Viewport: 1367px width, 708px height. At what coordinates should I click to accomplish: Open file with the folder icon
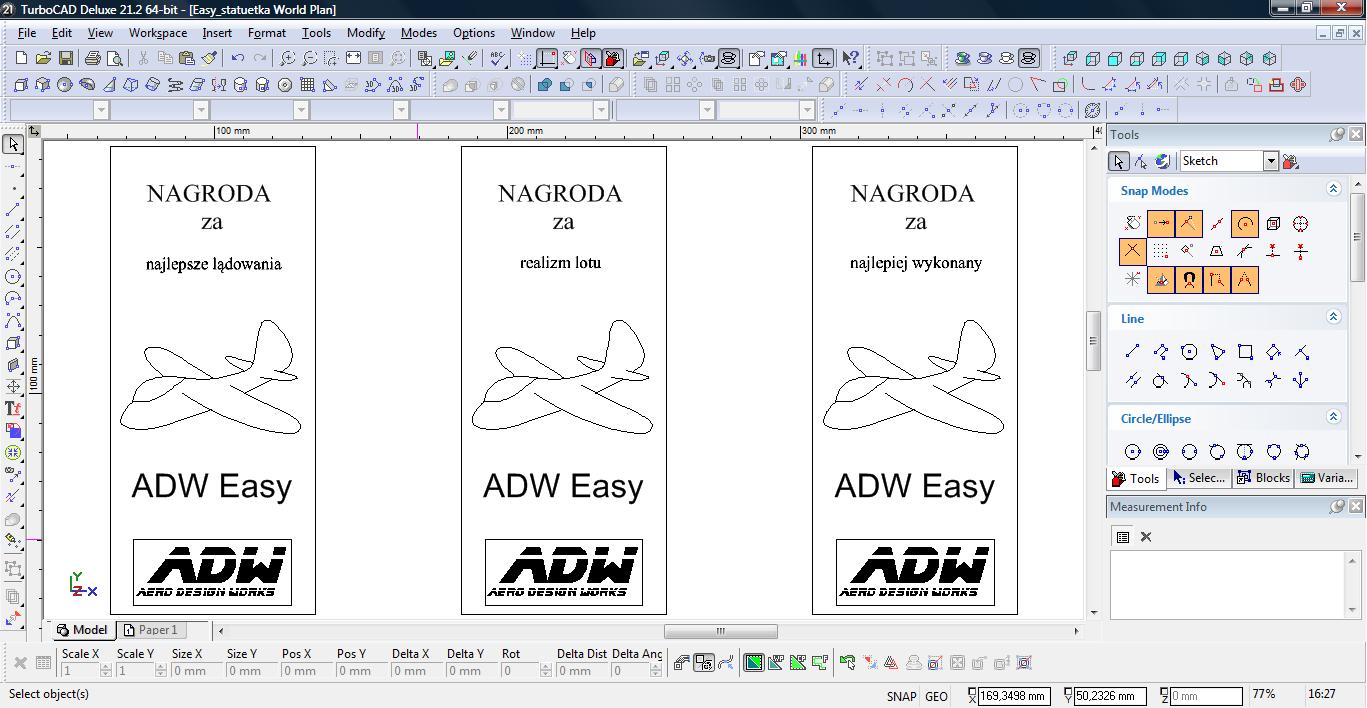(x=43, y=59)
